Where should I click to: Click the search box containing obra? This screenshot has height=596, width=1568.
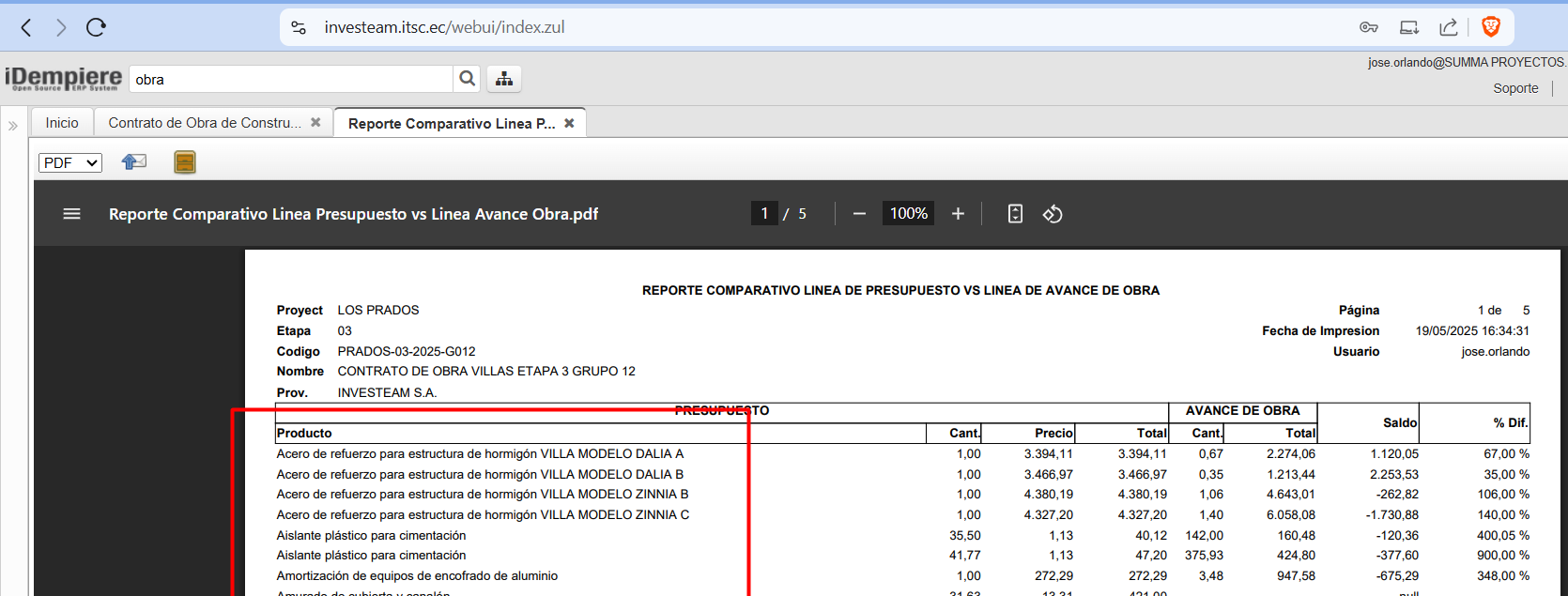click(x=291, y=80)
